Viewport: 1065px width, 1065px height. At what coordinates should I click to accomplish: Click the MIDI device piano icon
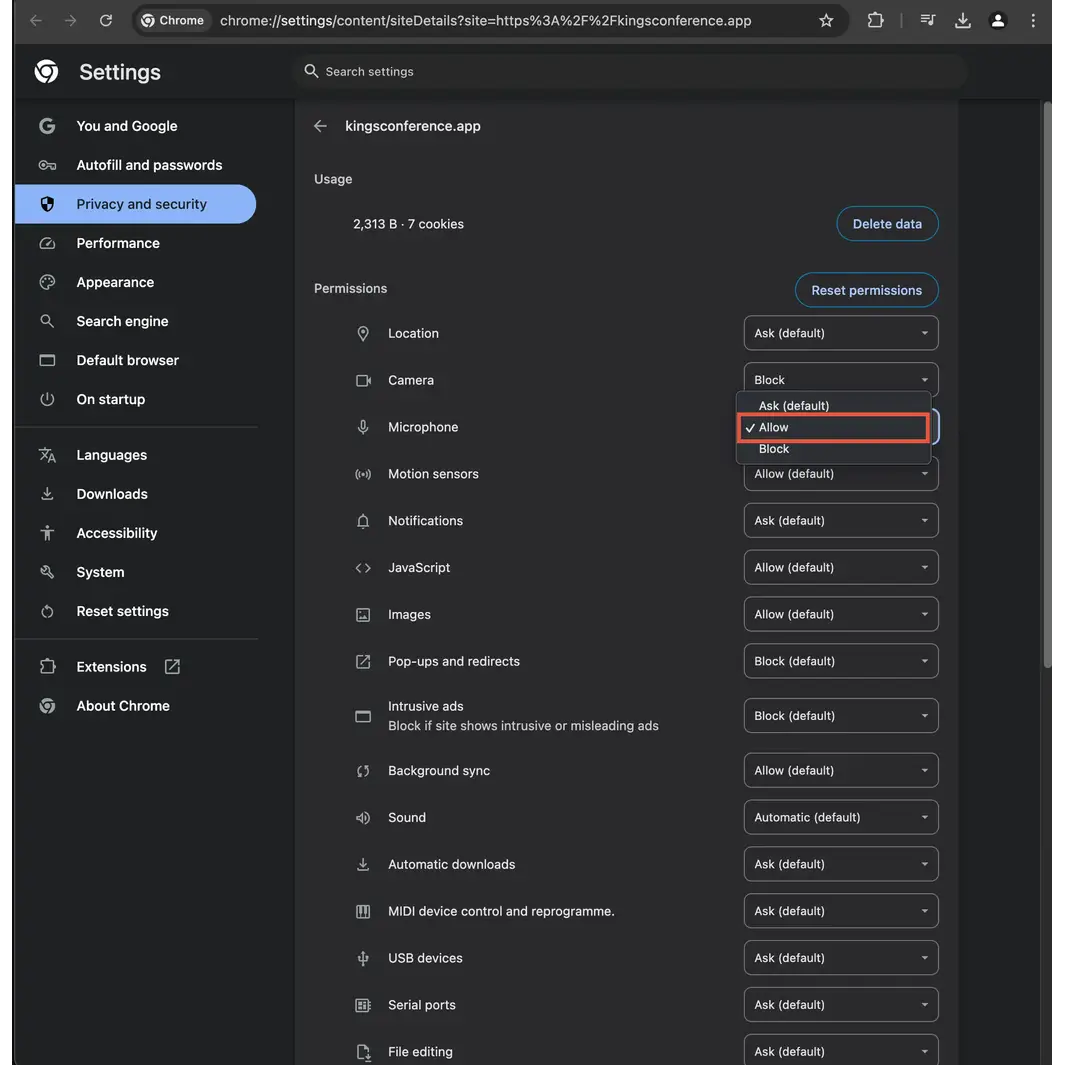click(363, 911)
